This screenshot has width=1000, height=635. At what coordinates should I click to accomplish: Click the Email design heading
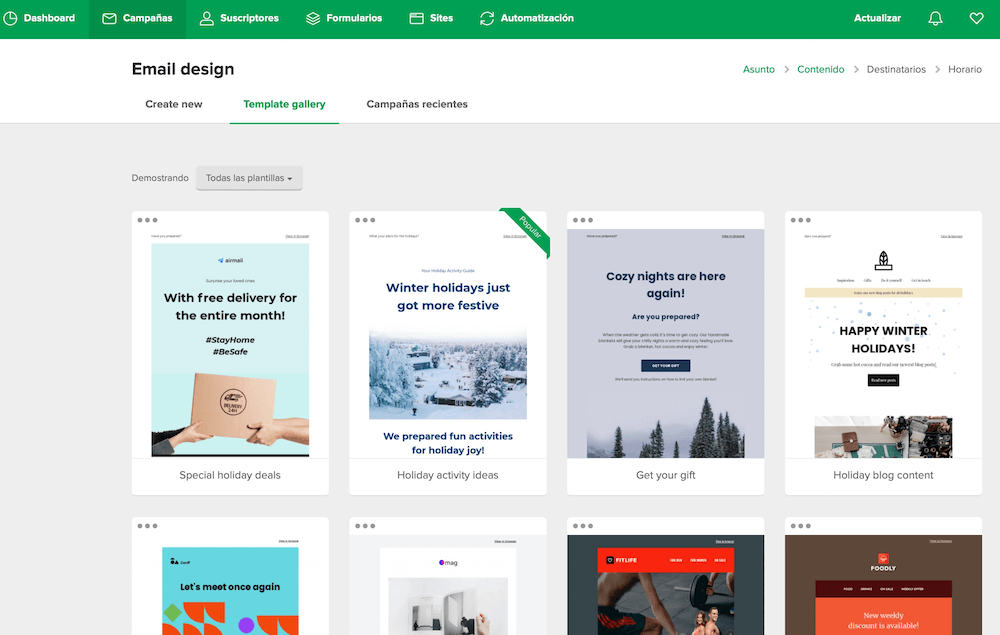coord(183,69)
